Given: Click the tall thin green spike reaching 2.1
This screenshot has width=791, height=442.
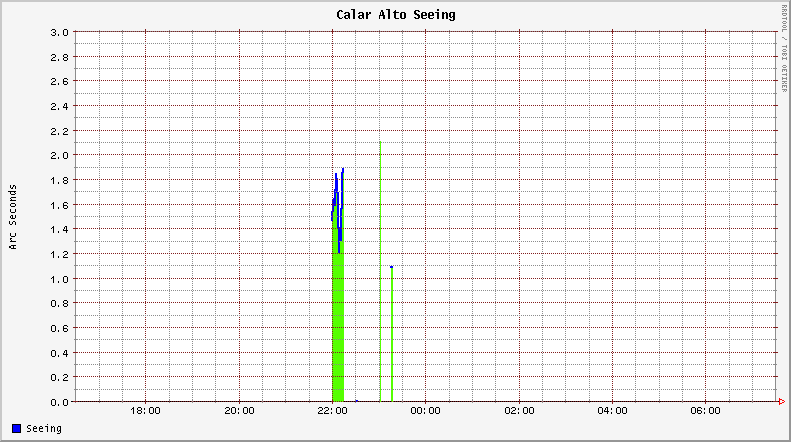Looking at the screenshot, I should point(380,270).
